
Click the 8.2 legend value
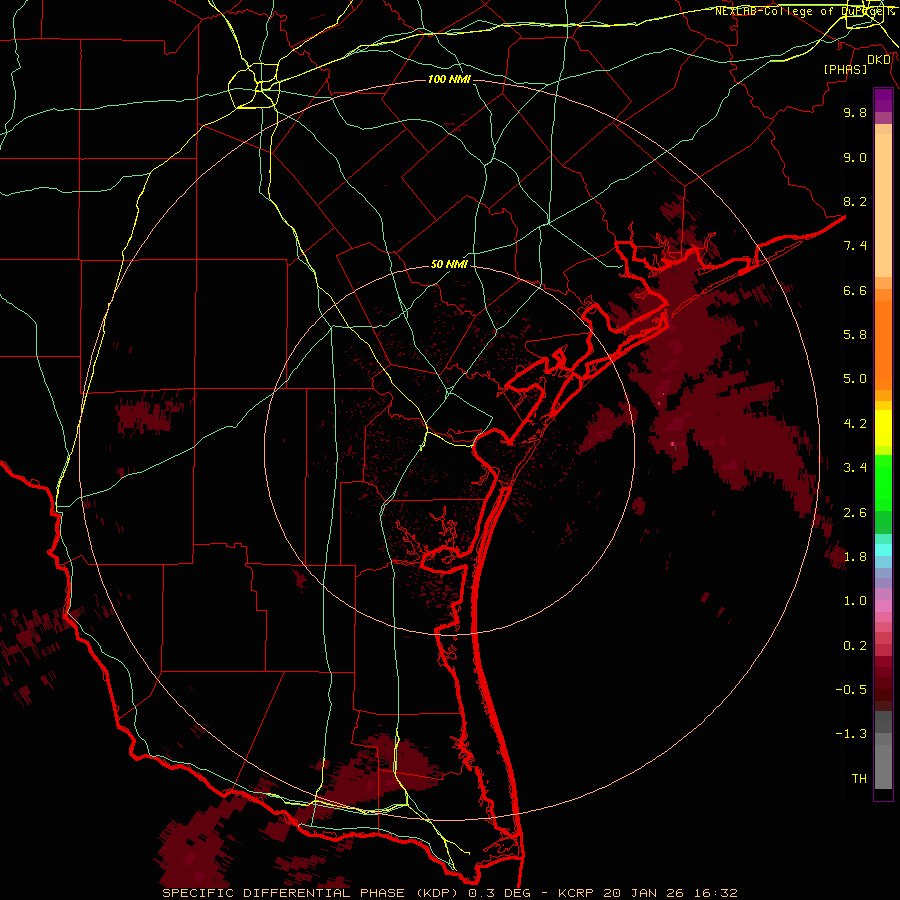coord(855,201)
